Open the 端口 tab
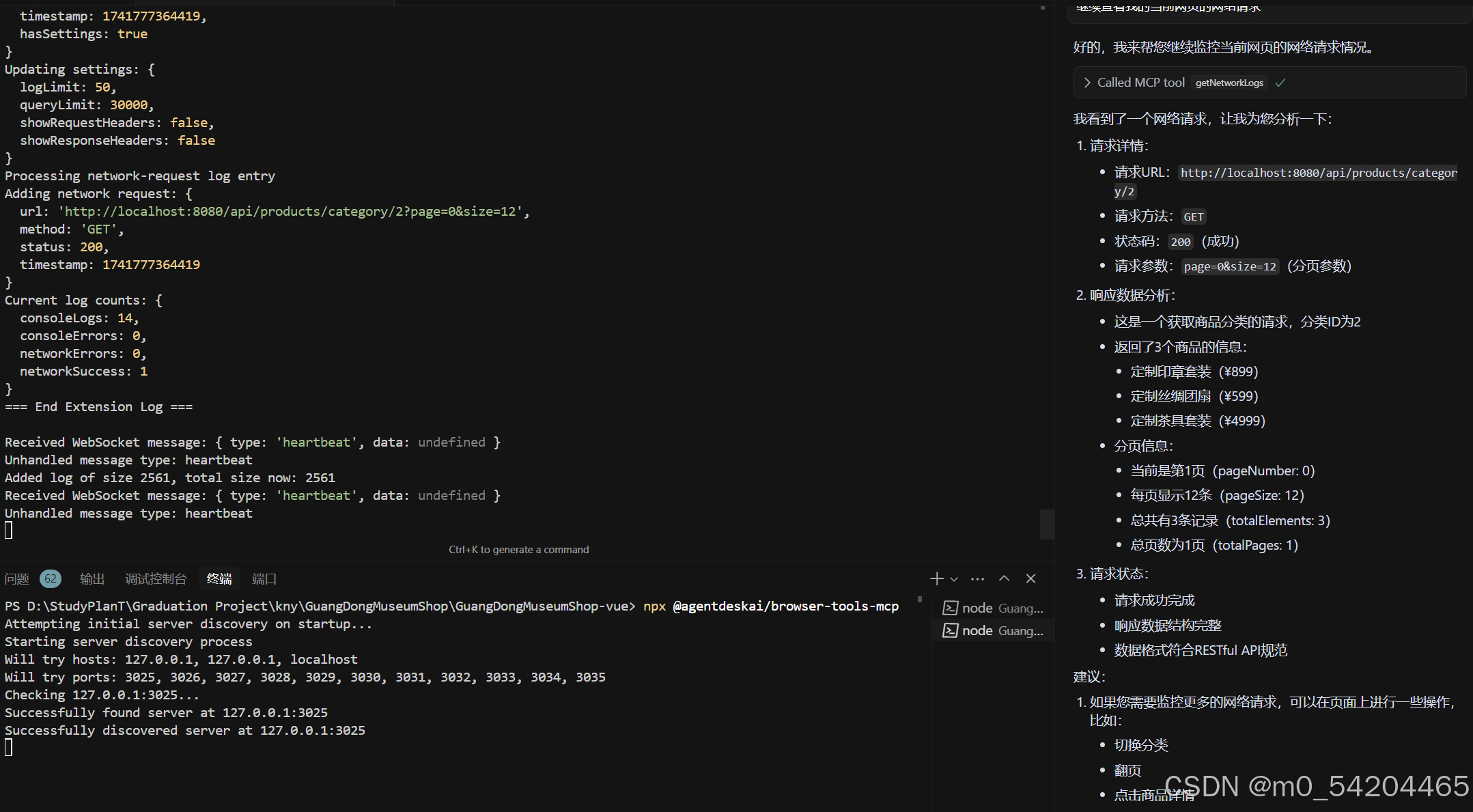The width and height of the screenshot is (1473, 812). click(x=264, y=579)
